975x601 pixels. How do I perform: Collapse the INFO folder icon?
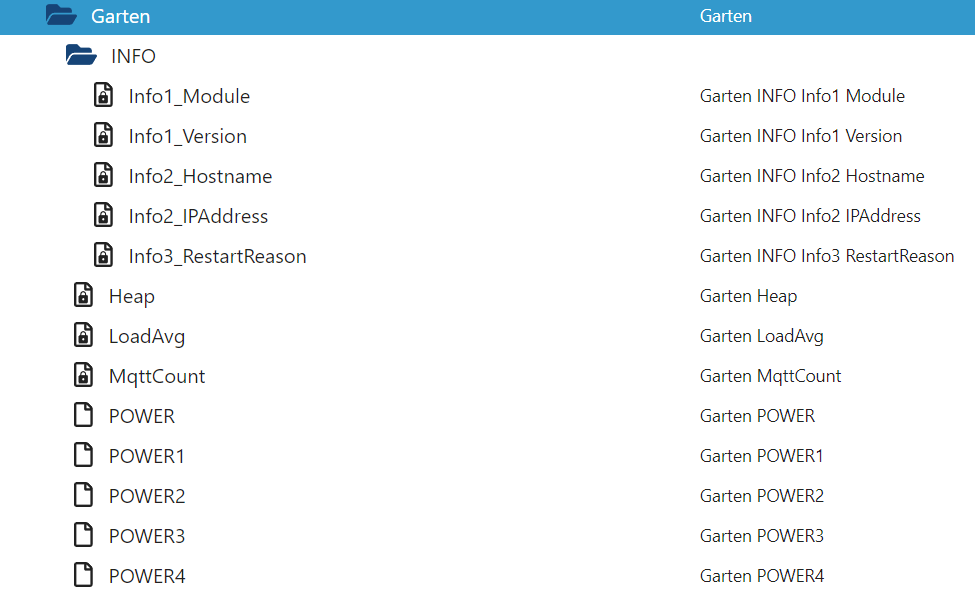[x=81, y=55]
